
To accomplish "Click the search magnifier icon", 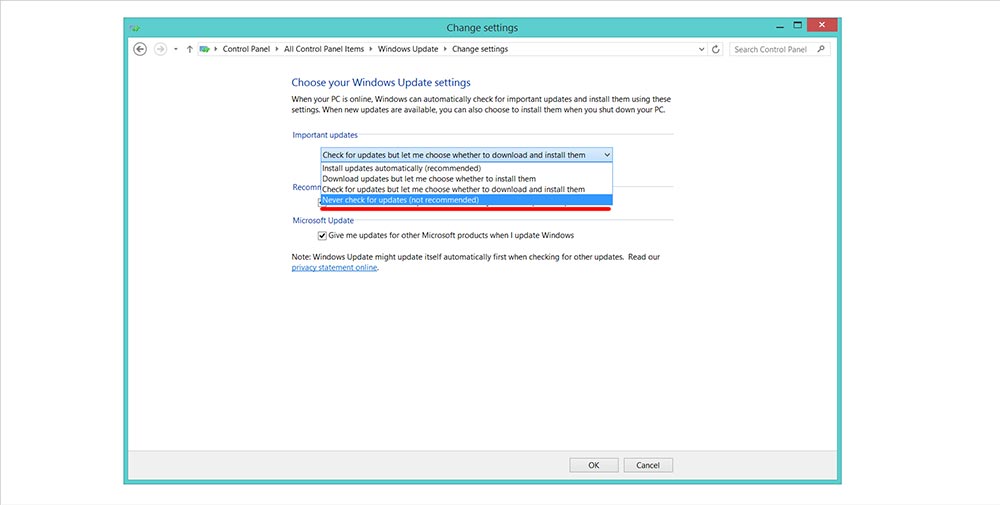I will tap(821, 49).
